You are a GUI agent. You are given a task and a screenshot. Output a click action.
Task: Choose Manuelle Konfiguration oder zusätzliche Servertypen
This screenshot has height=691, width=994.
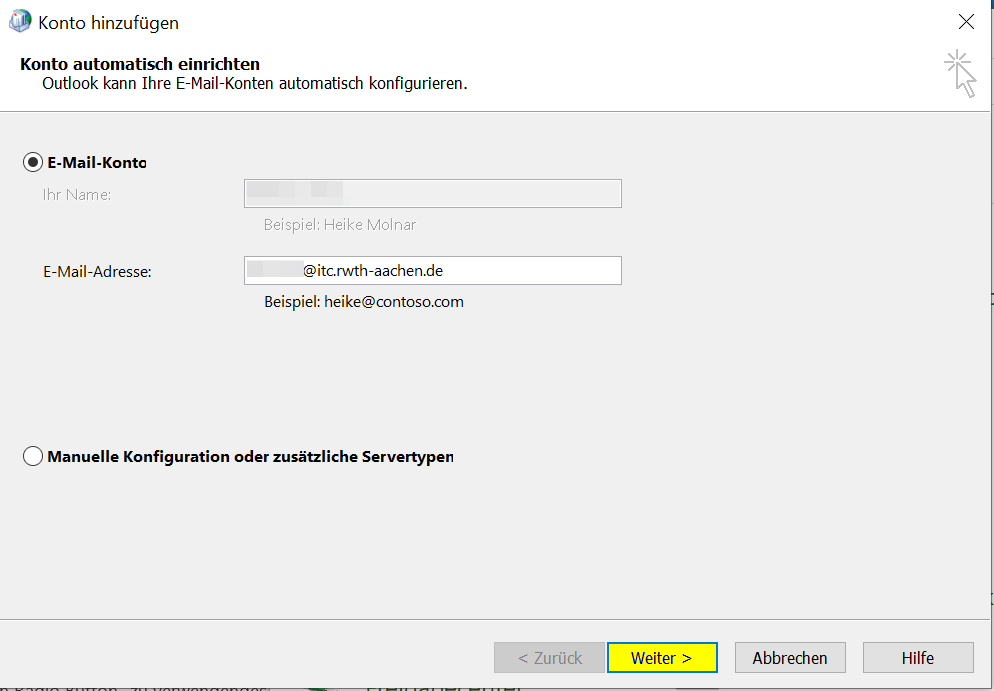[x=32, y=456]
